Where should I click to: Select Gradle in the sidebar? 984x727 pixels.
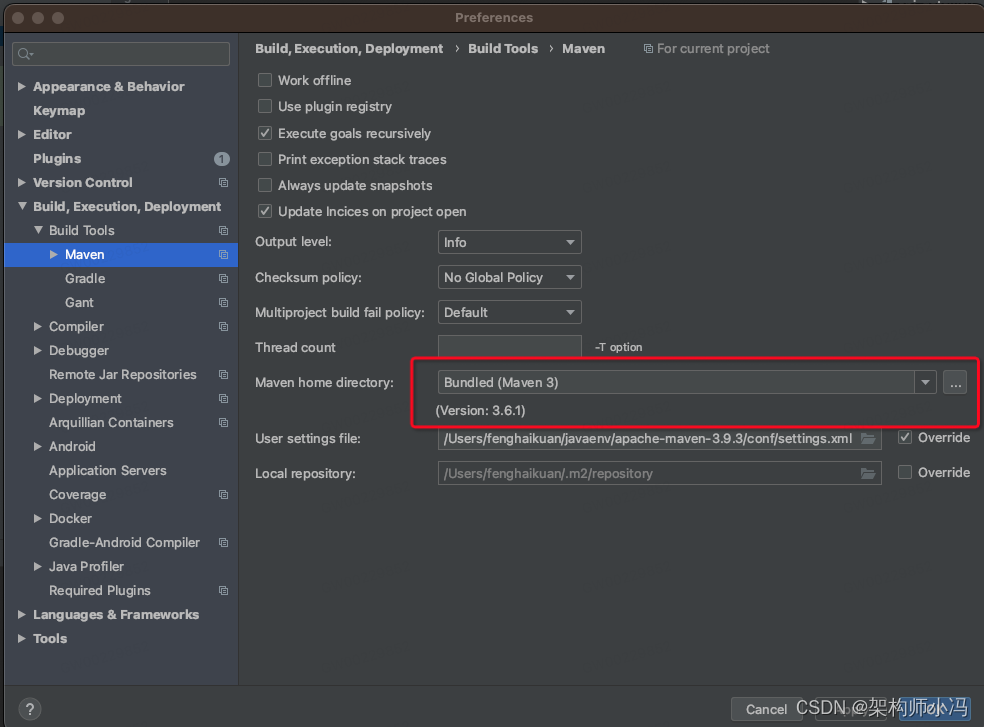pos(85,278)
